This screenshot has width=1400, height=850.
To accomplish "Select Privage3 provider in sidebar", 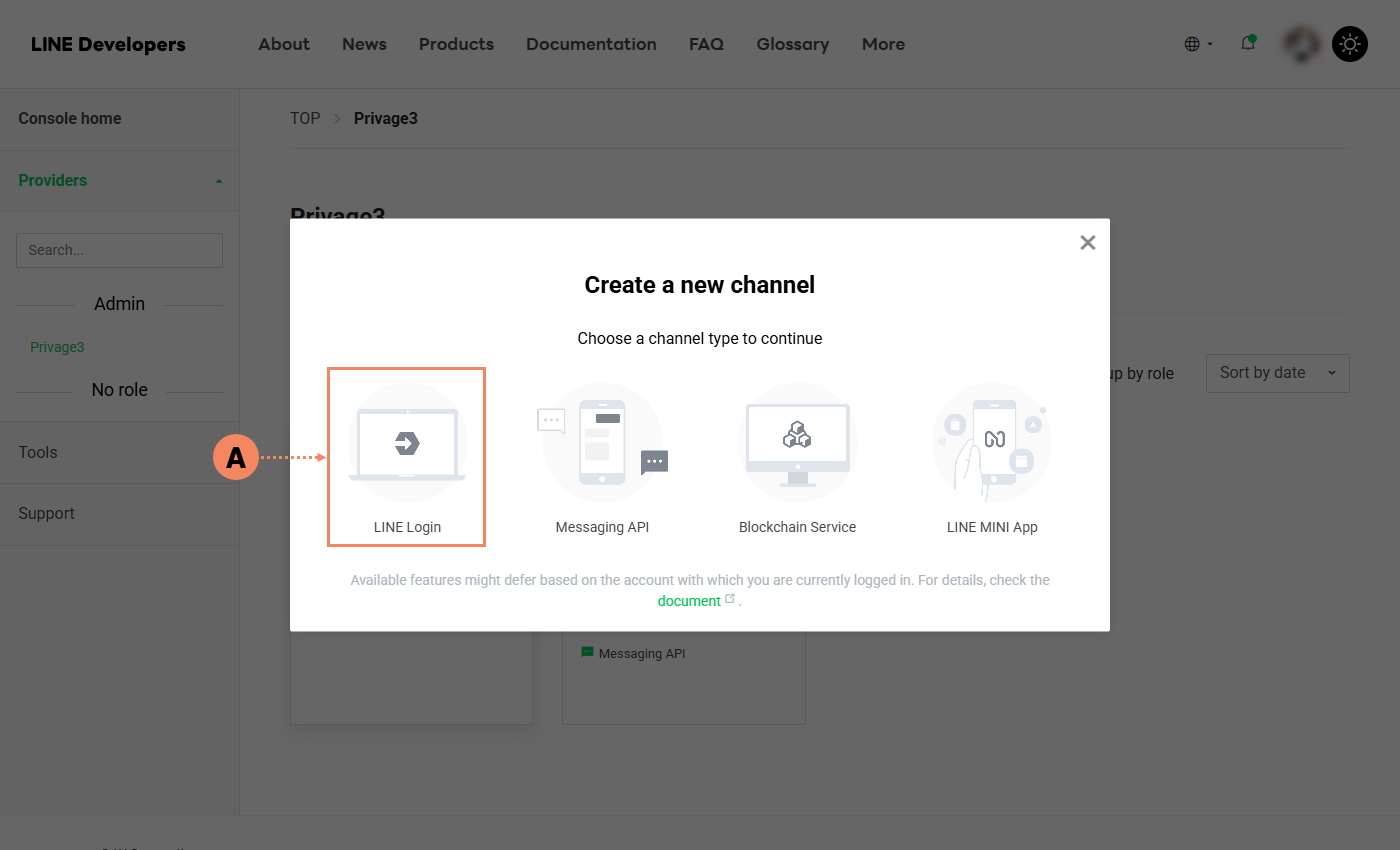I will pos(57,347).
